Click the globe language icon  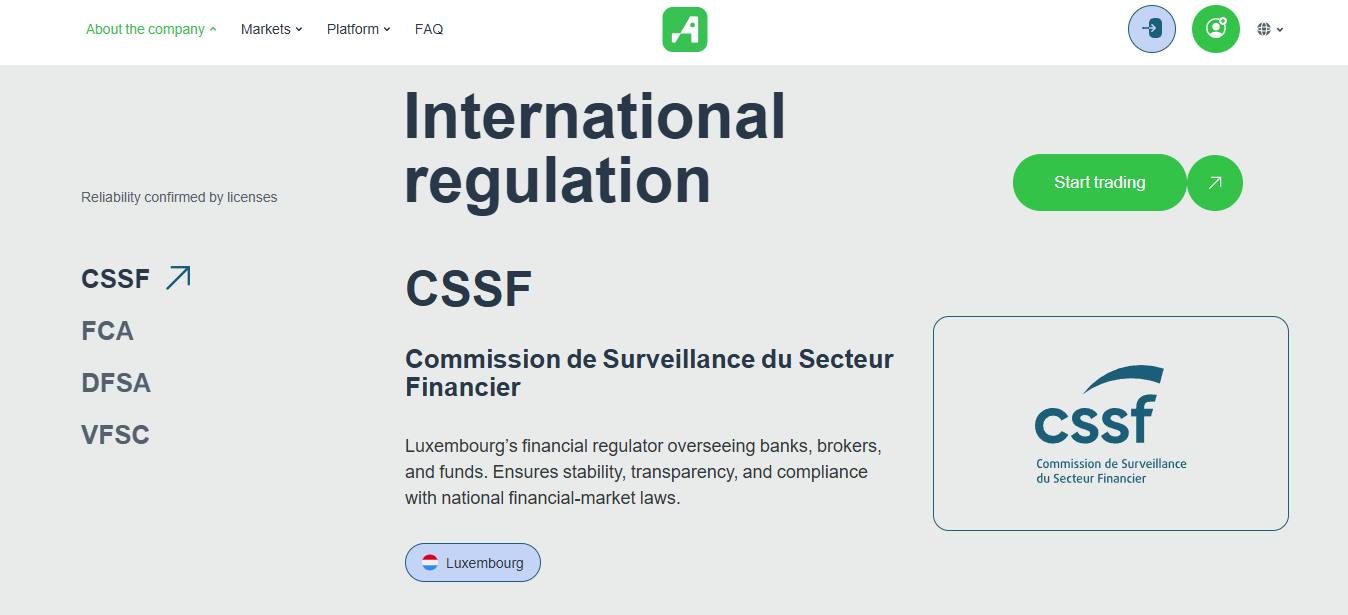[1264, 30]
